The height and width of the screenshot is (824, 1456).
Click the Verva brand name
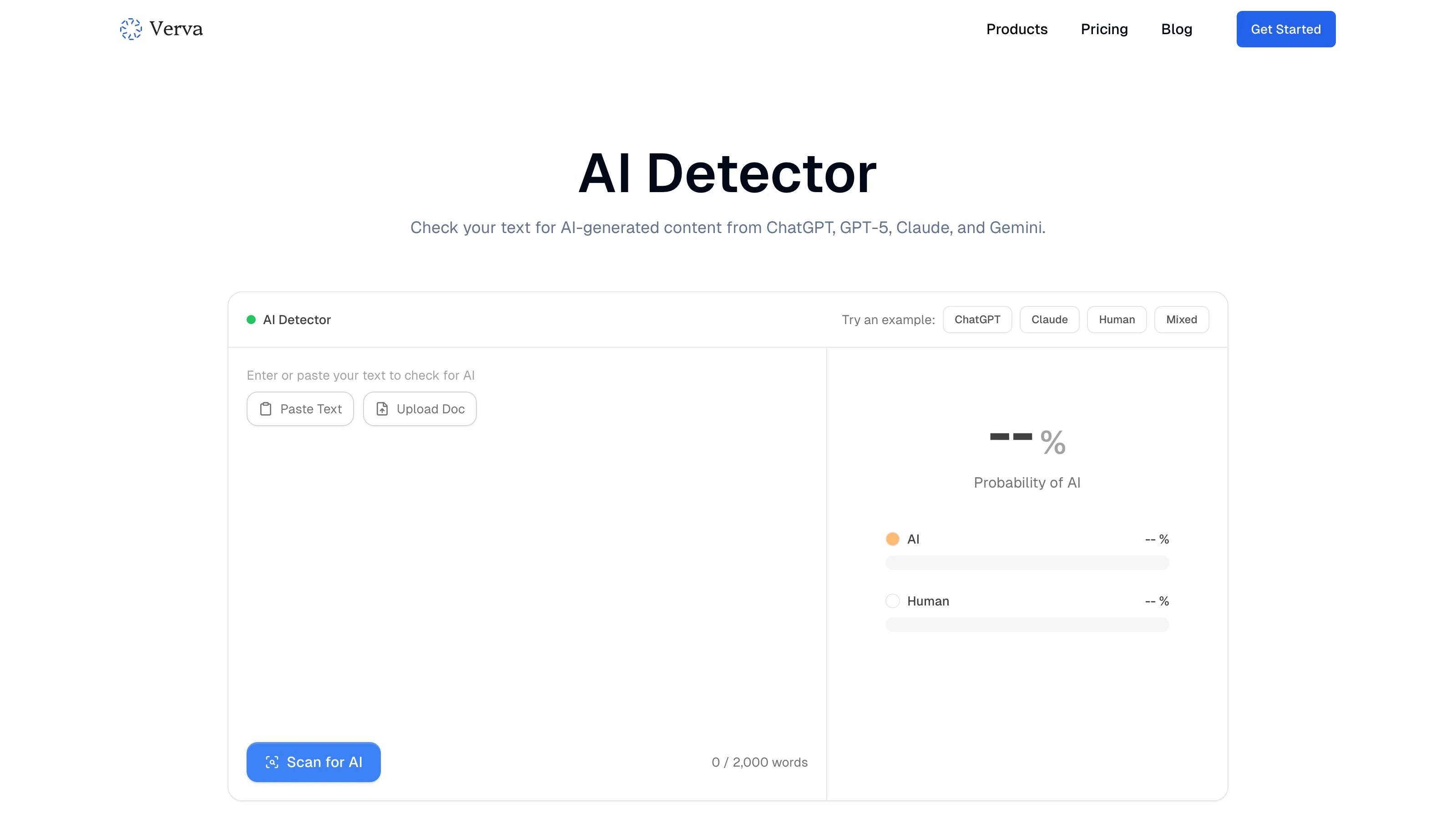[176, 29]
